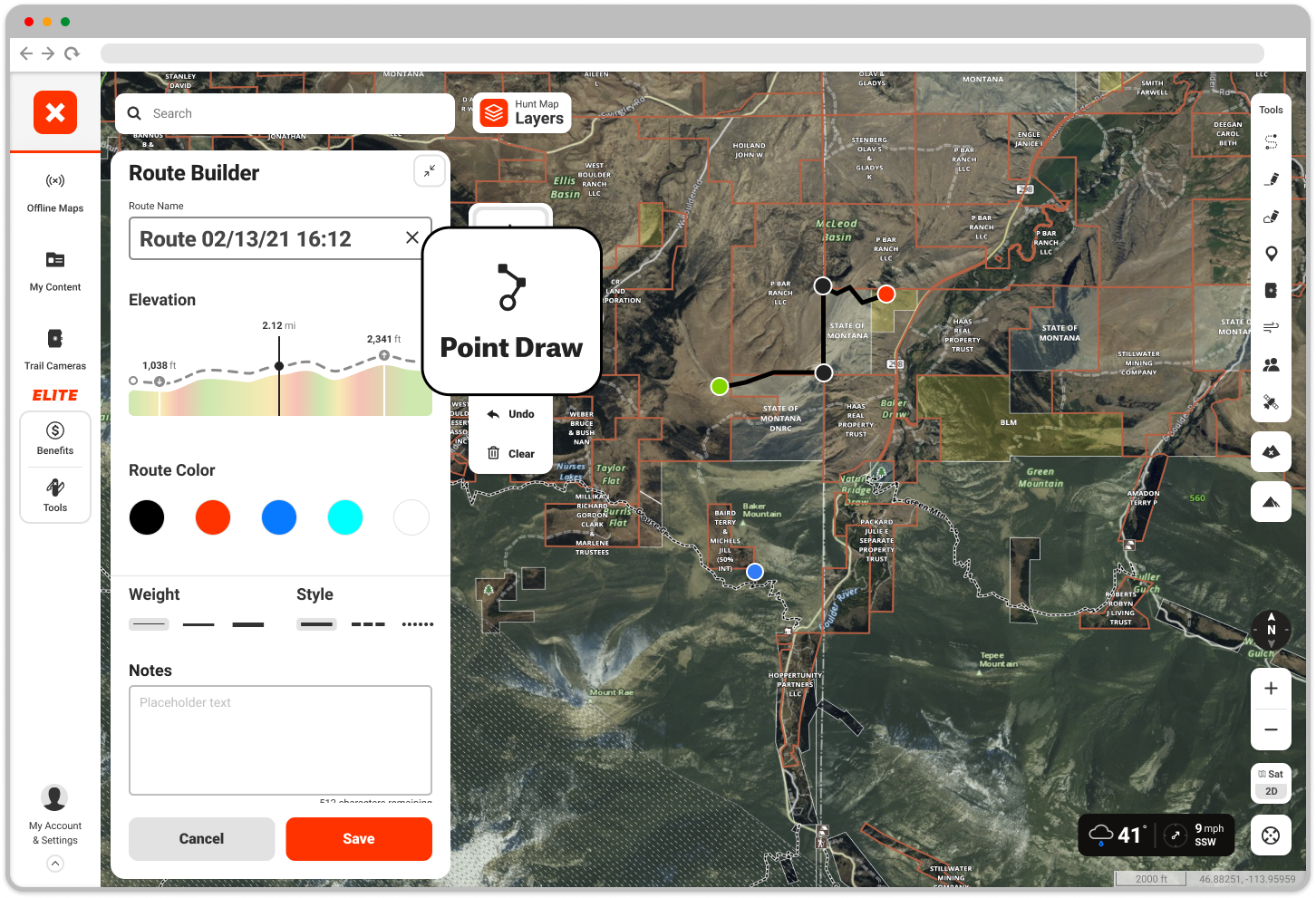Collapse the Route Builder panel
Viewport: 1316px width, 898px height.
[x=430, y=170]
